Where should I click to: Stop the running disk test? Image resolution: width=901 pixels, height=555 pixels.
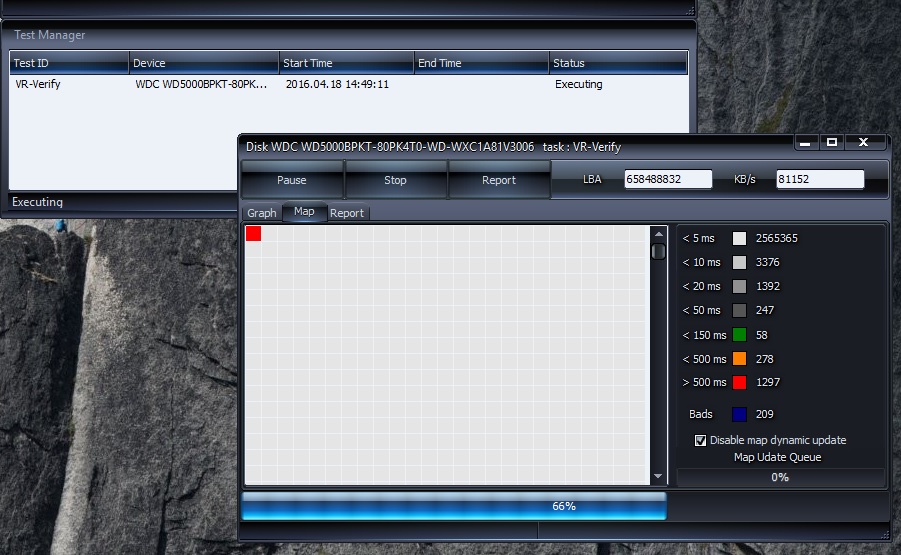pos(395,180)
